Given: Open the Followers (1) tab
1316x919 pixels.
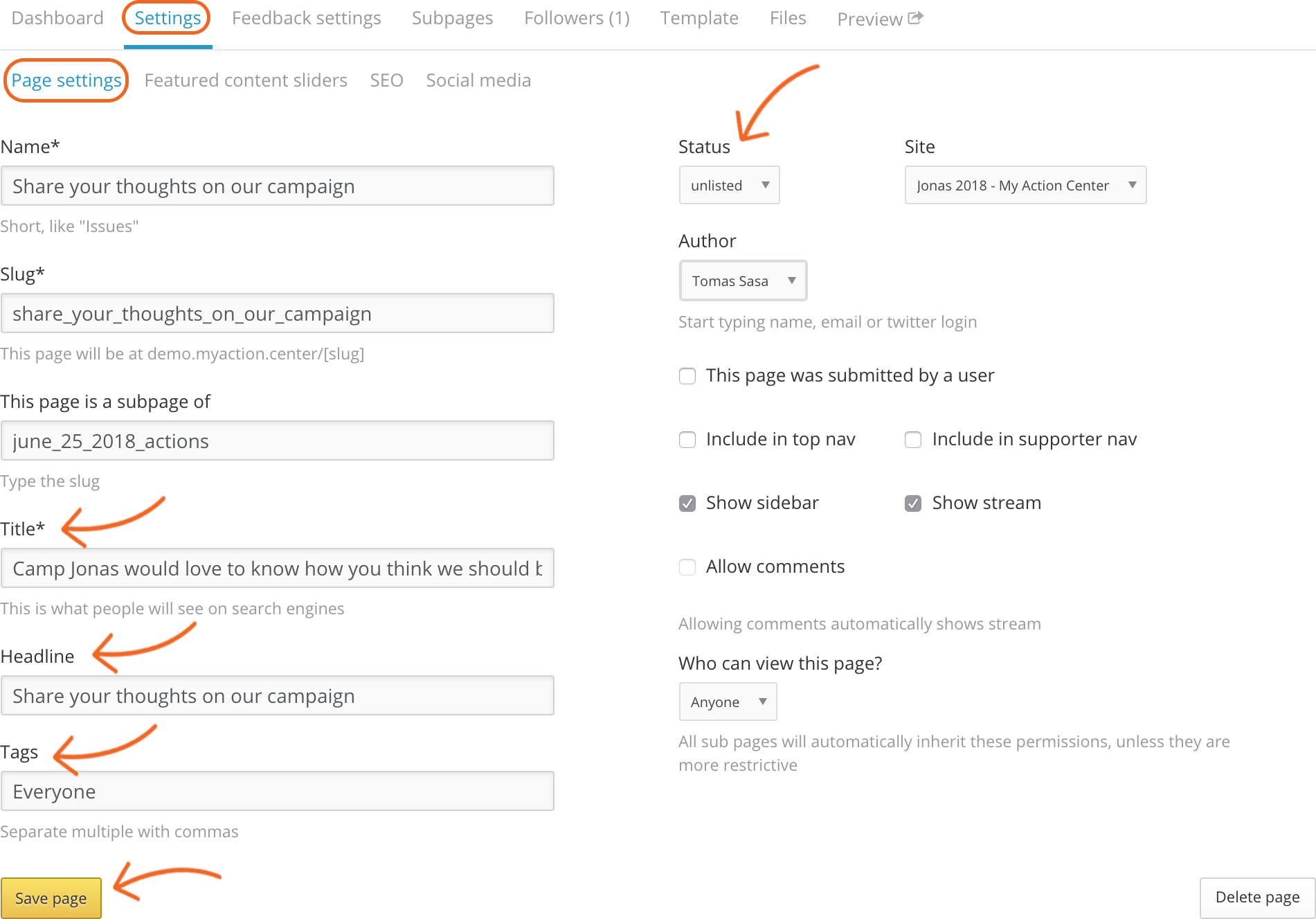Looking at the screenshot, I should coord(577,18).
